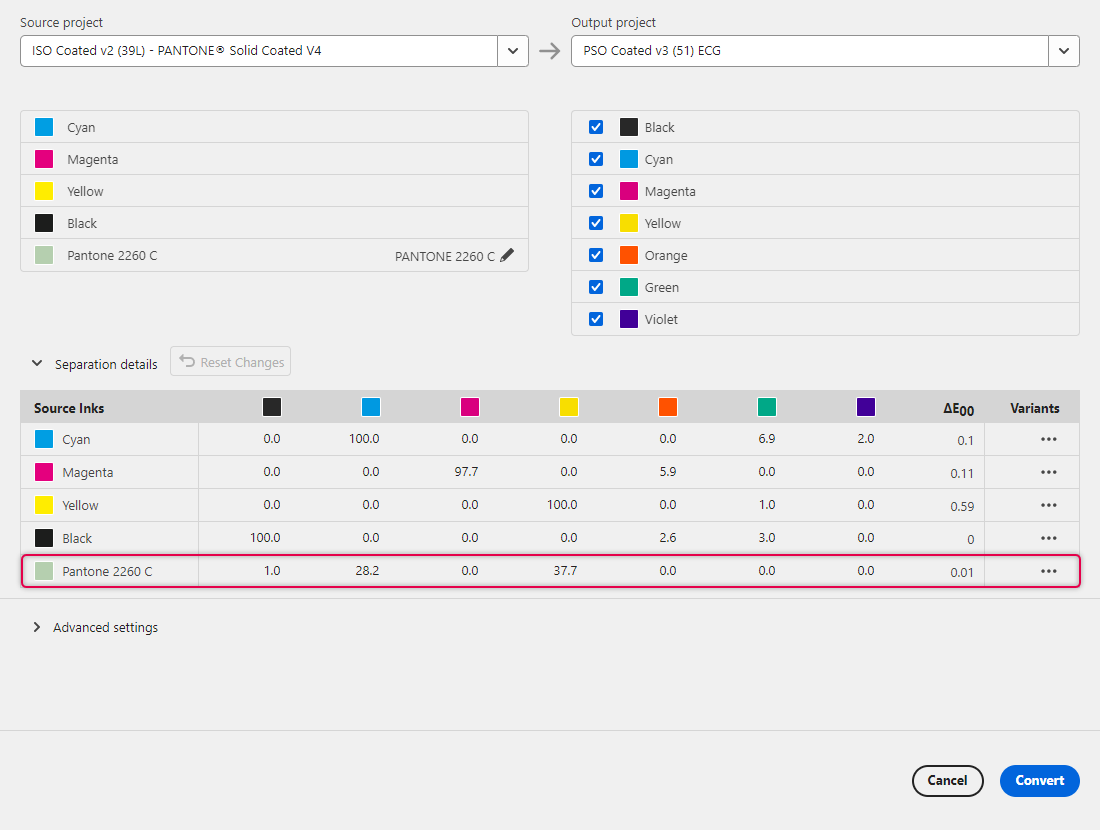The width and height of the screenshot is (1100, 830).
Task: Click the Black row green value 3.0
Action: coord(767,537)
